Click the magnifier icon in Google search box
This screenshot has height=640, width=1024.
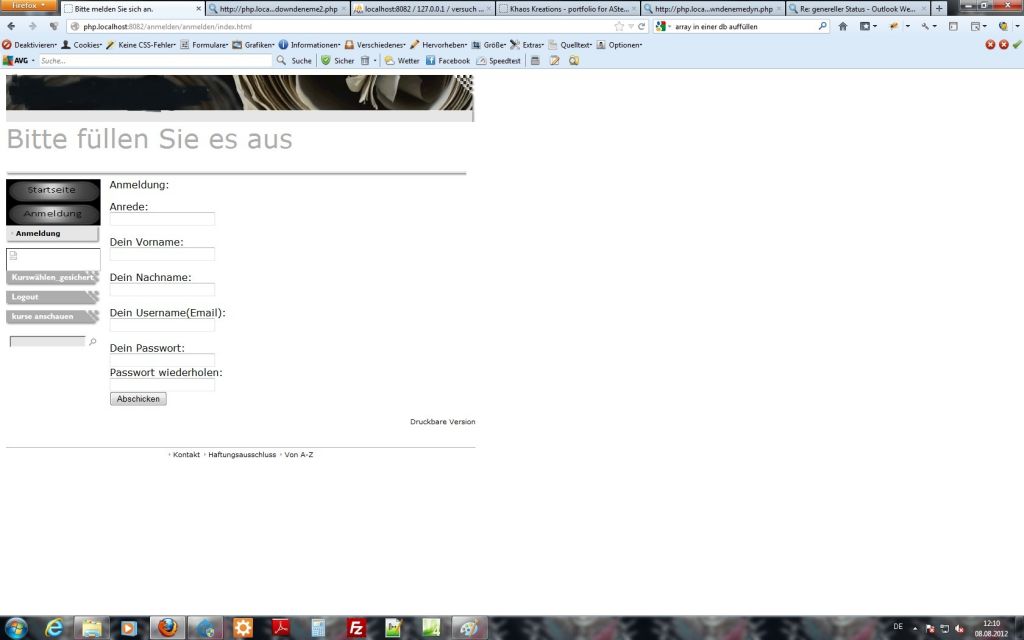point(823,26)
